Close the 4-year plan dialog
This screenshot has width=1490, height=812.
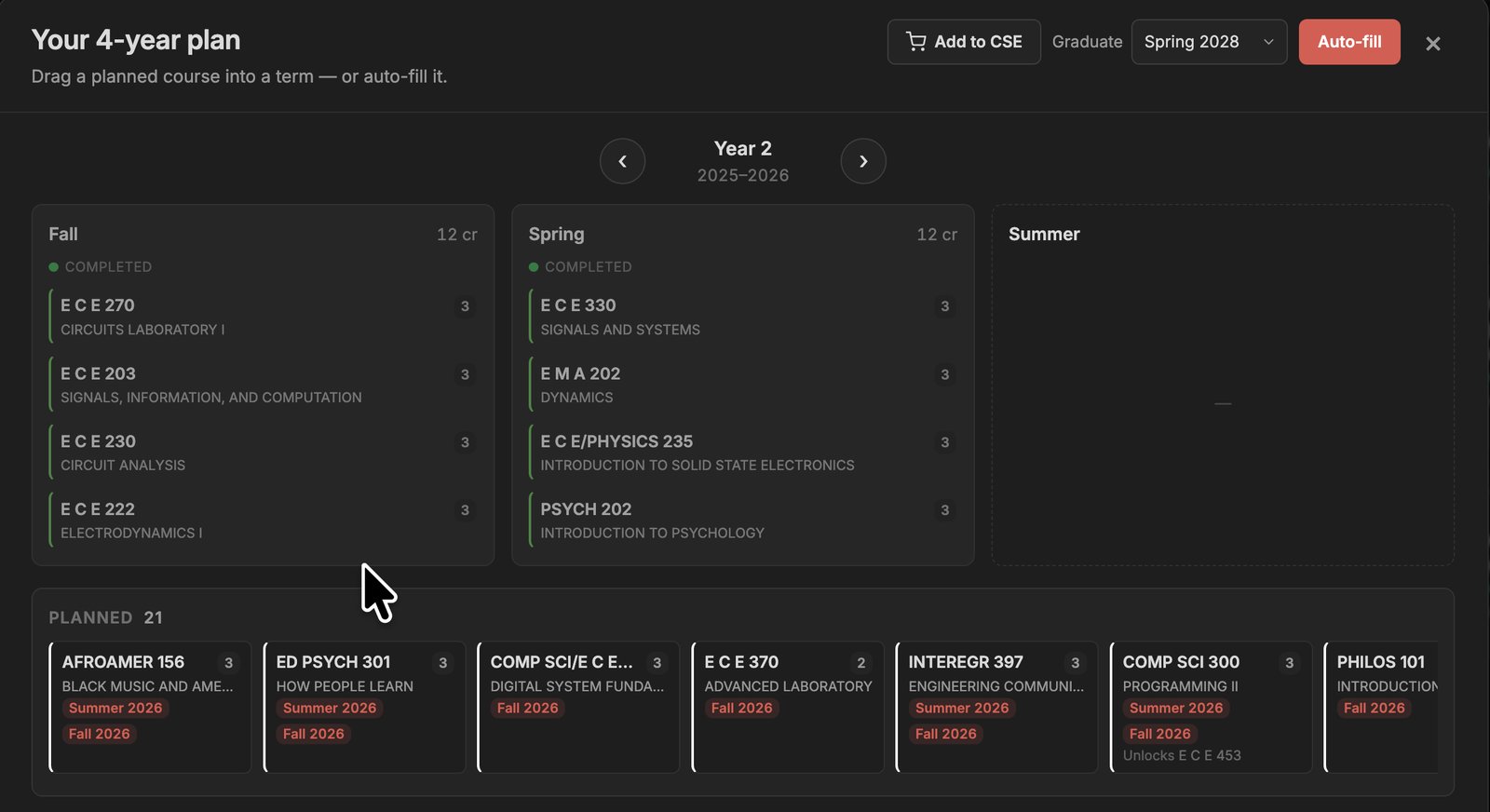(1433, 43)
